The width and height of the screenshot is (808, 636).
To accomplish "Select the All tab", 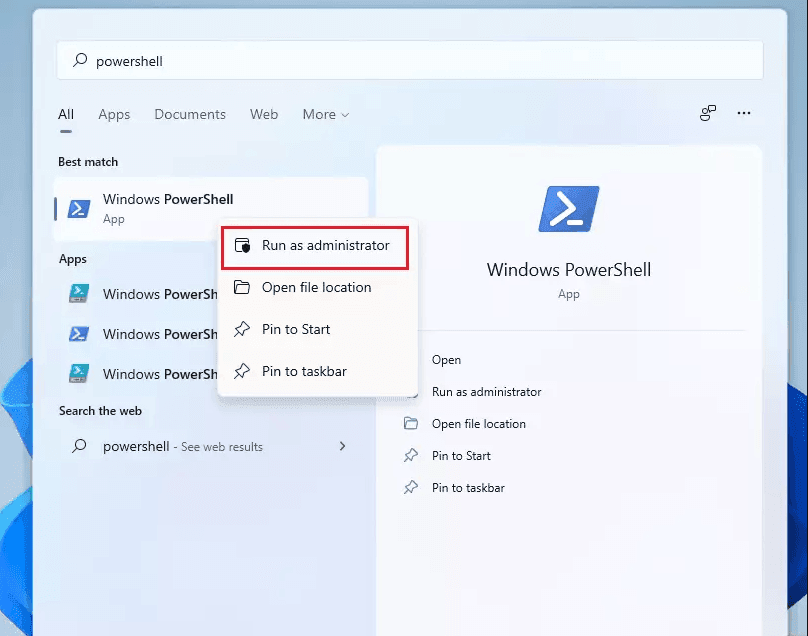I will 66,114.
